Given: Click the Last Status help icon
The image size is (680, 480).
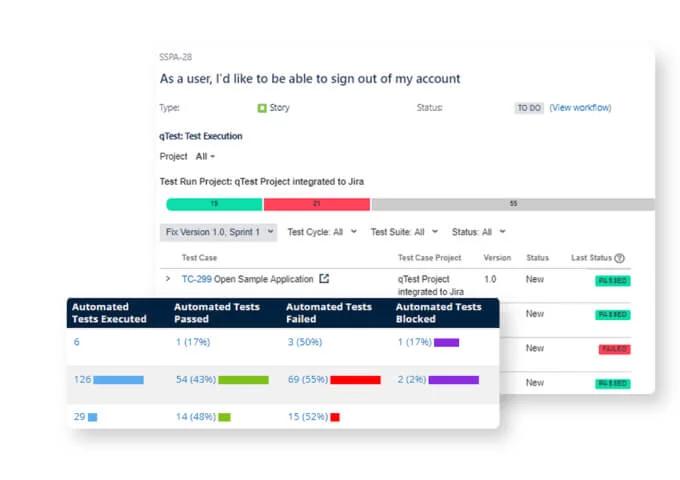Looking at the screenshot, I should [620, 258].
